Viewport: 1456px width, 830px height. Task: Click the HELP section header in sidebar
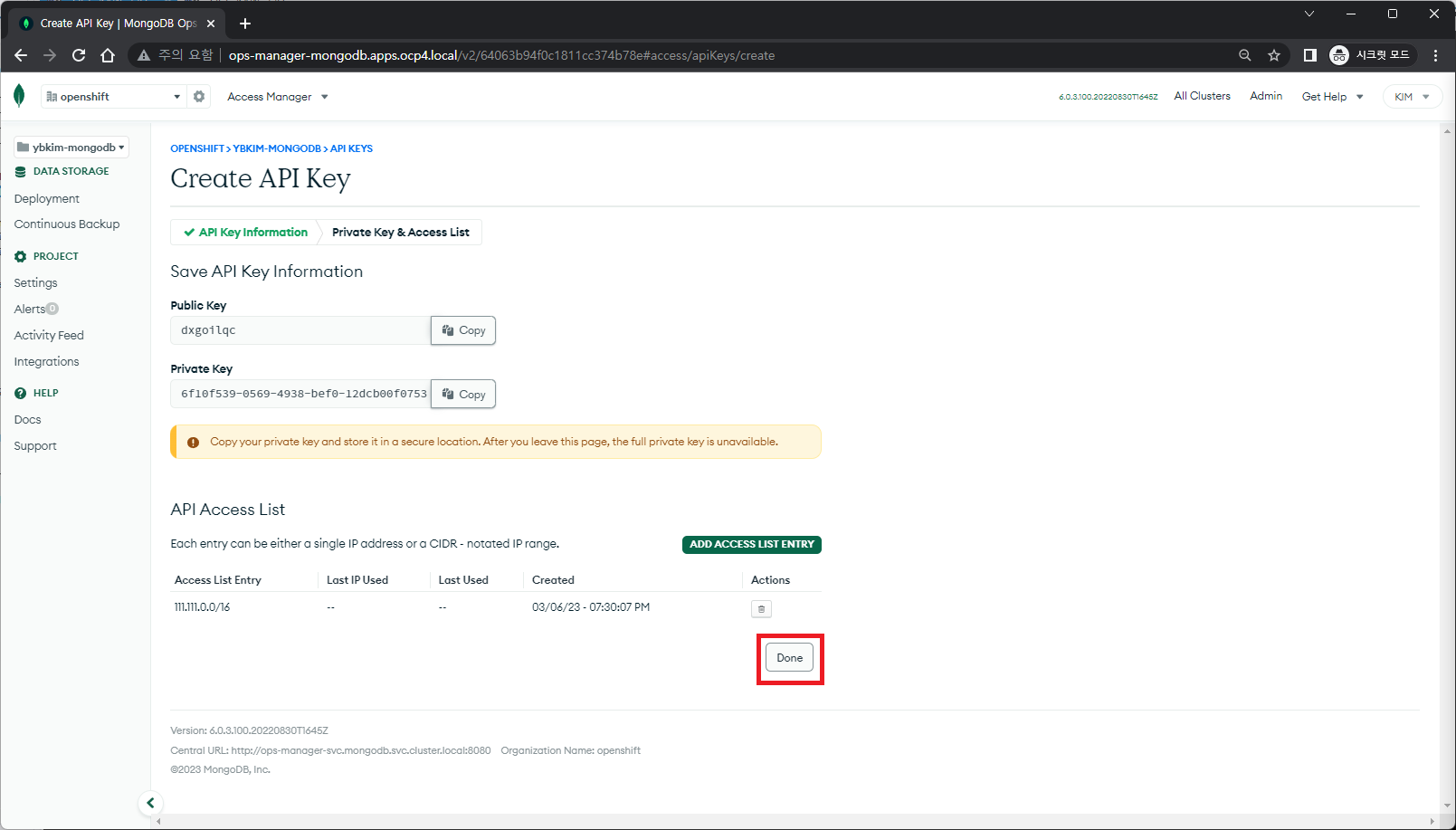(45, 393)
